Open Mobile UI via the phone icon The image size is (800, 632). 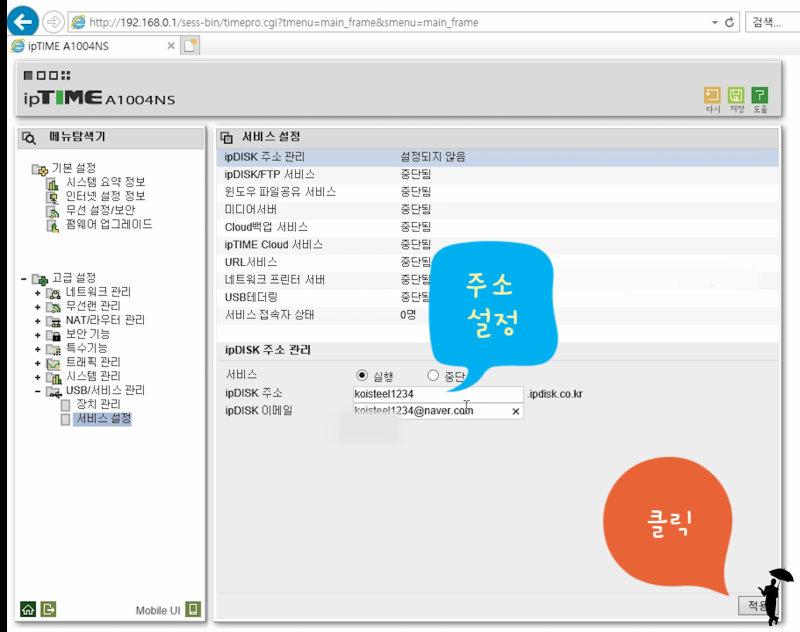point(192,609)
